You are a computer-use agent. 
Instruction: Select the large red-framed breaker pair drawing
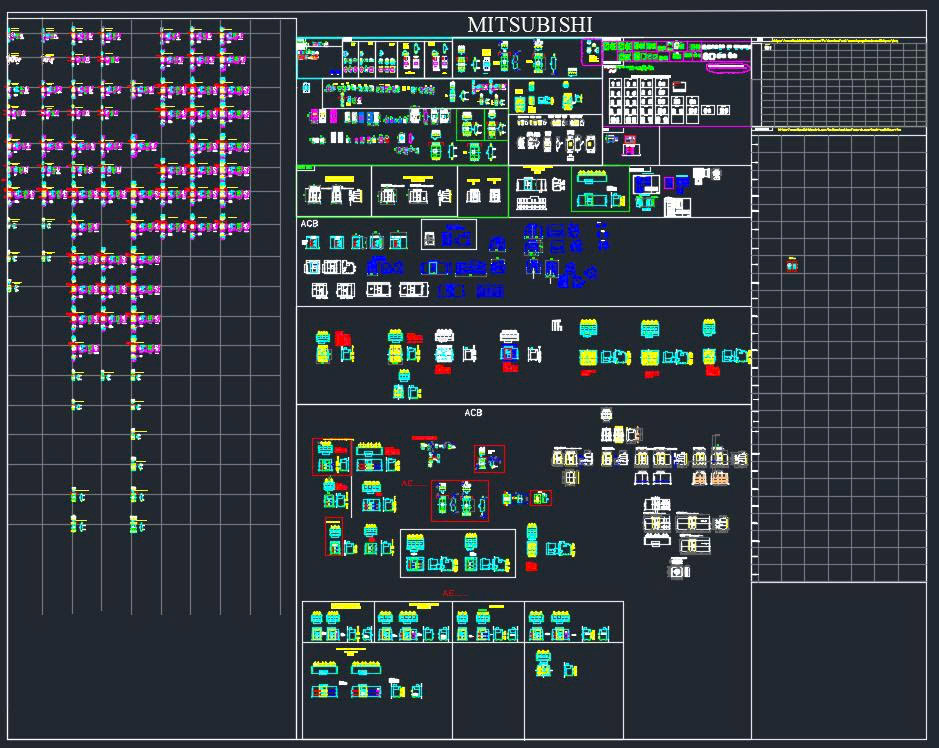pyautogui.click(x=460, y=501)
